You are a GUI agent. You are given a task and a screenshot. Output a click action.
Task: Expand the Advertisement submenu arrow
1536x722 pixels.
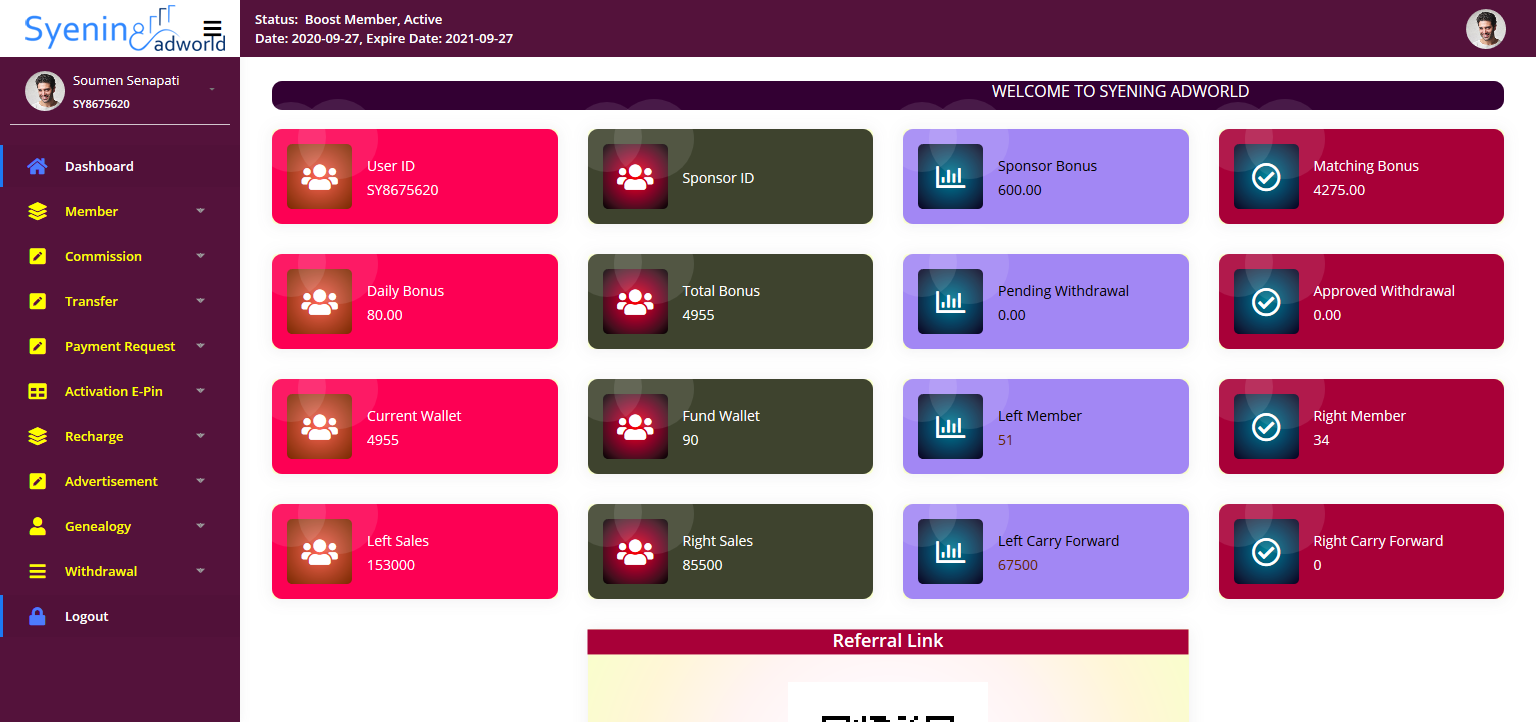[x=200, y=481]
